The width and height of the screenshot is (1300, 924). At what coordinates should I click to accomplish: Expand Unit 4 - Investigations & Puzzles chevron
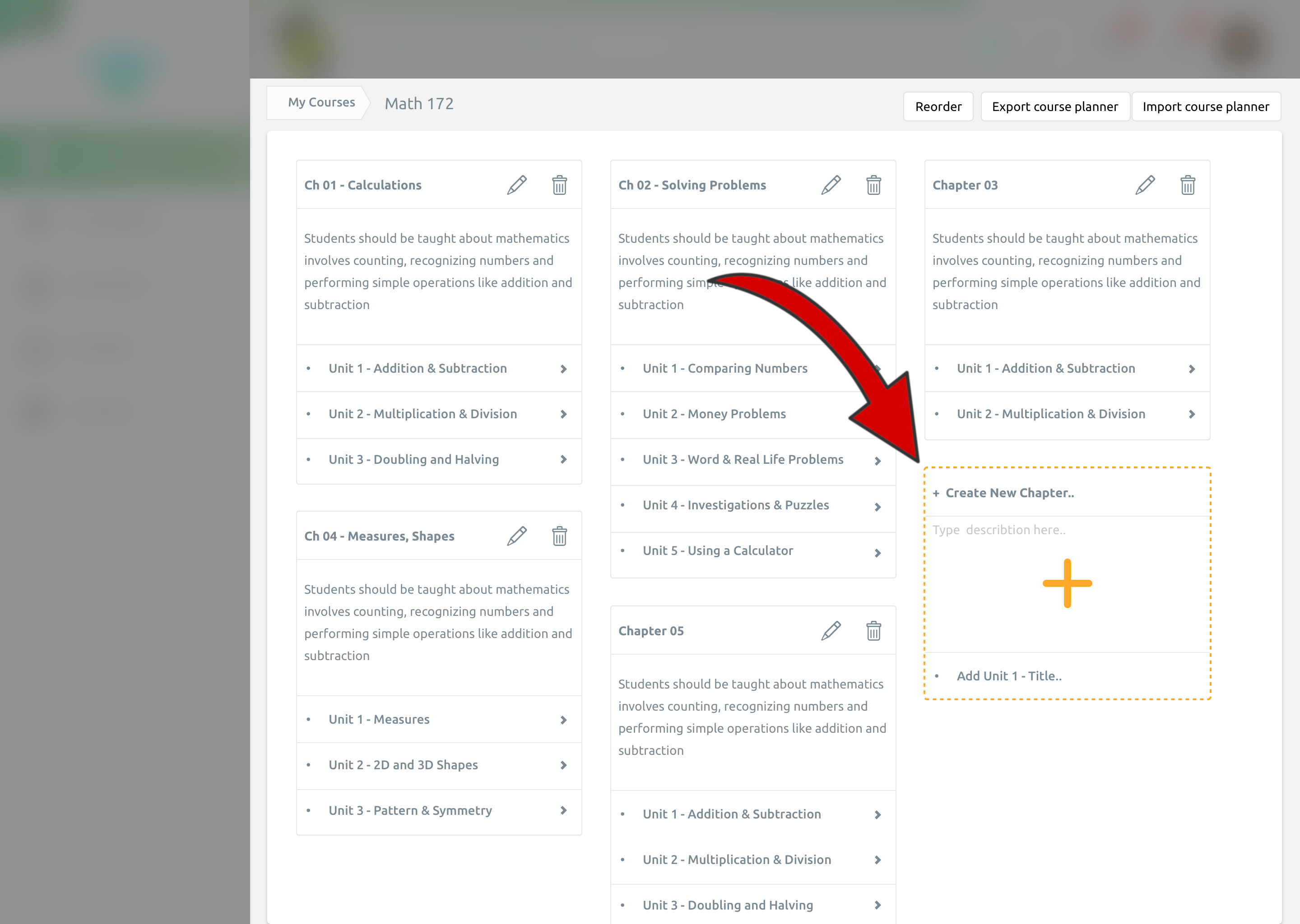[877, 506]
